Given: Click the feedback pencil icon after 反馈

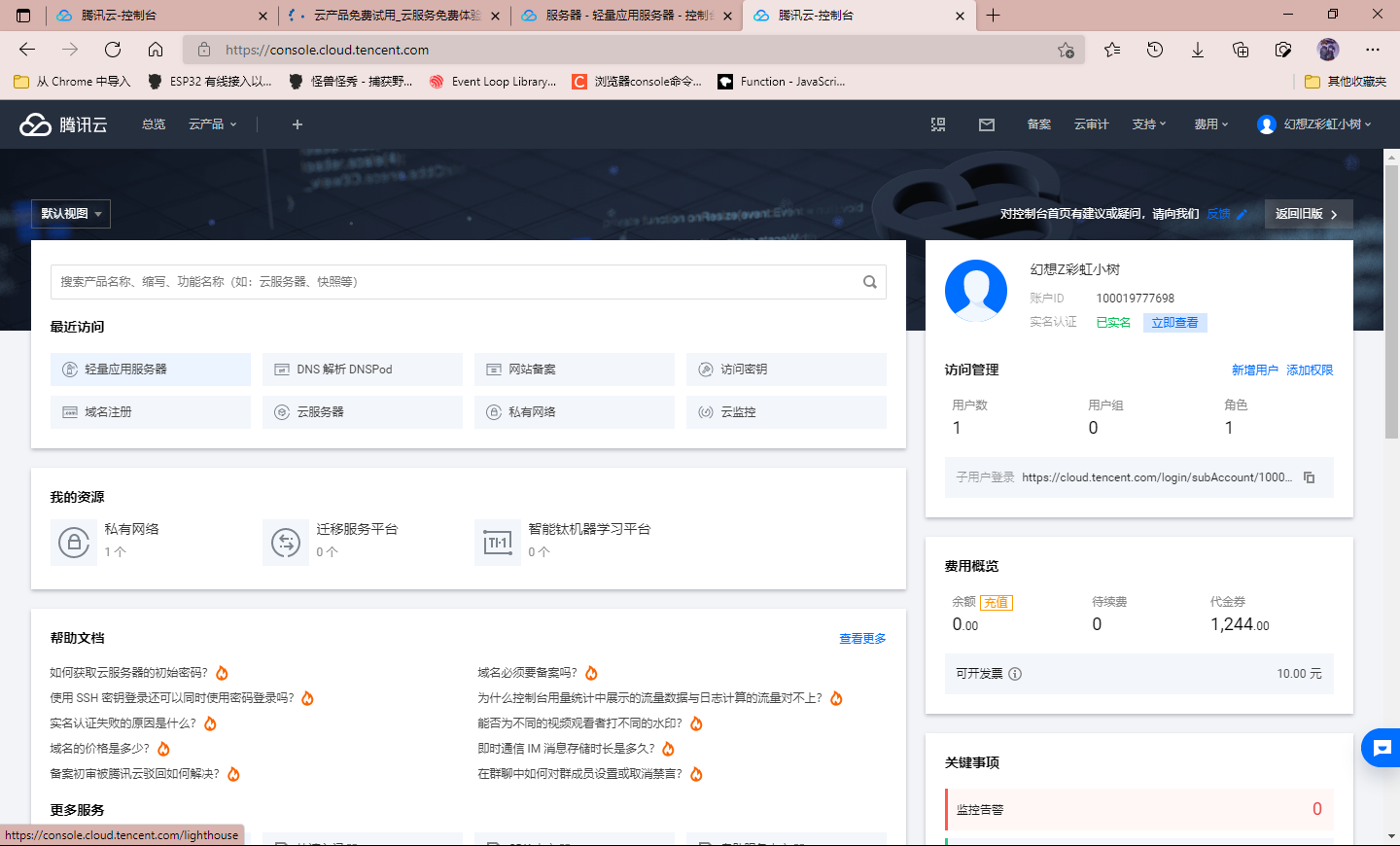Looking at the screenshot, I should point(1242,214).
